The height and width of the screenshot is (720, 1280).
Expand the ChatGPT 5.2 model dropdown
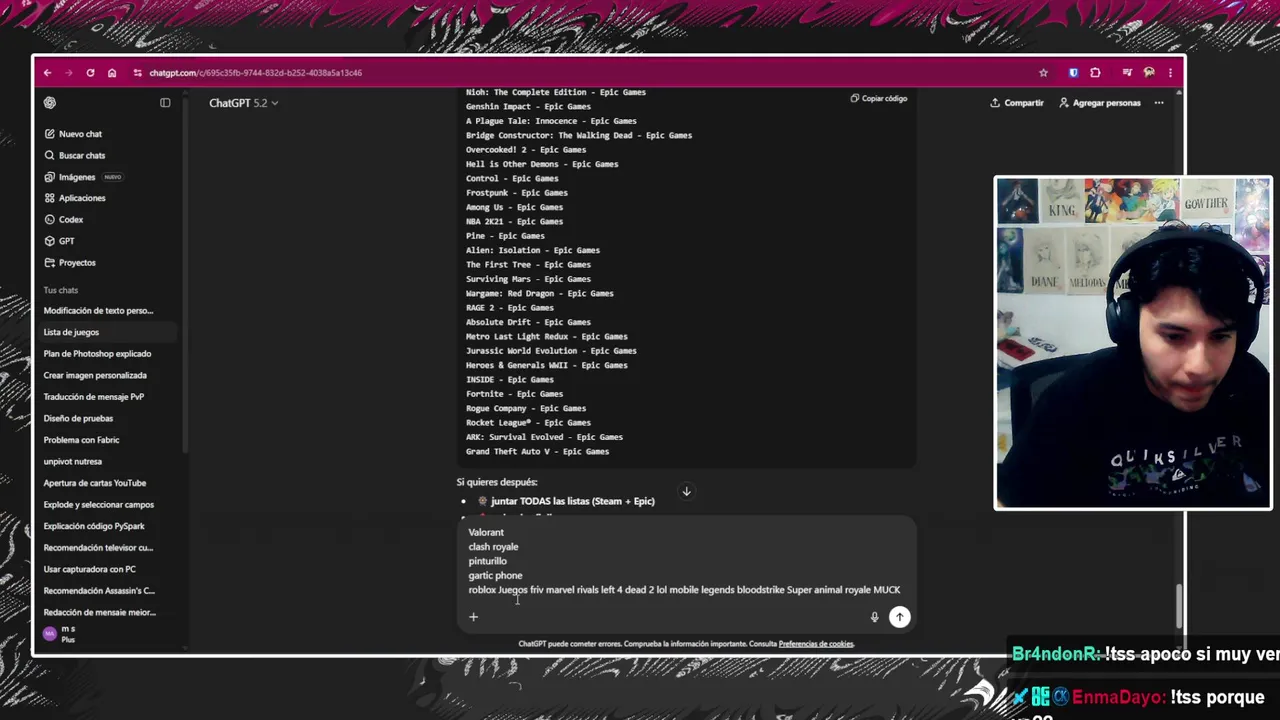pos(243,103)
